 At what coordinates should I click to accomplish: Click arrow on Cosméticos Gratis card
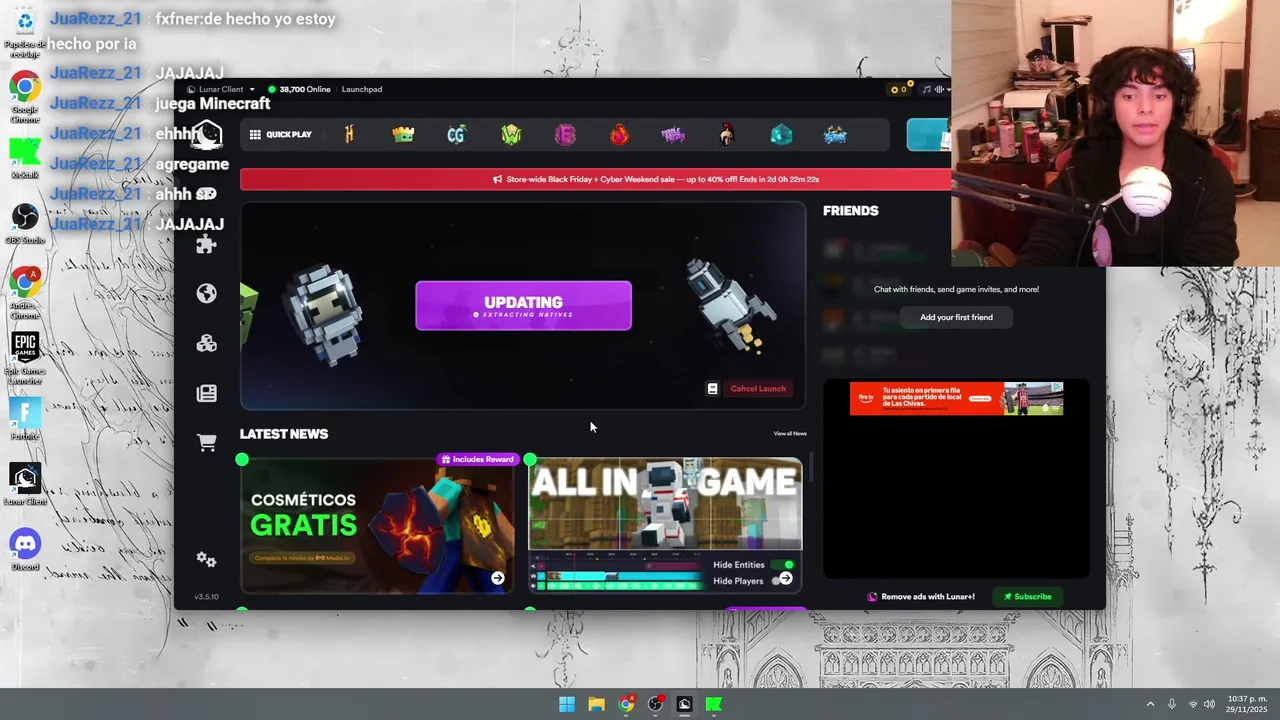pyautogui.click(x=497, y=578)
